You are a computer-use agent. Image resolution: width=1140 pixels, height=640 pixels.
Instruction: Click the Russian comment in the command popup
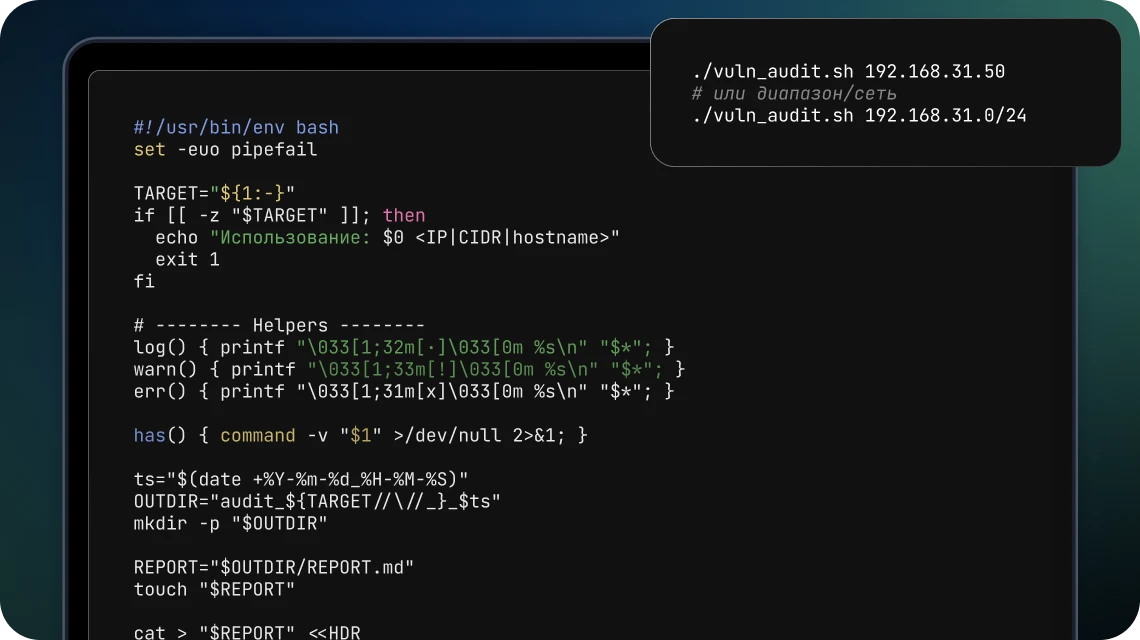click(x=794, y=94)
